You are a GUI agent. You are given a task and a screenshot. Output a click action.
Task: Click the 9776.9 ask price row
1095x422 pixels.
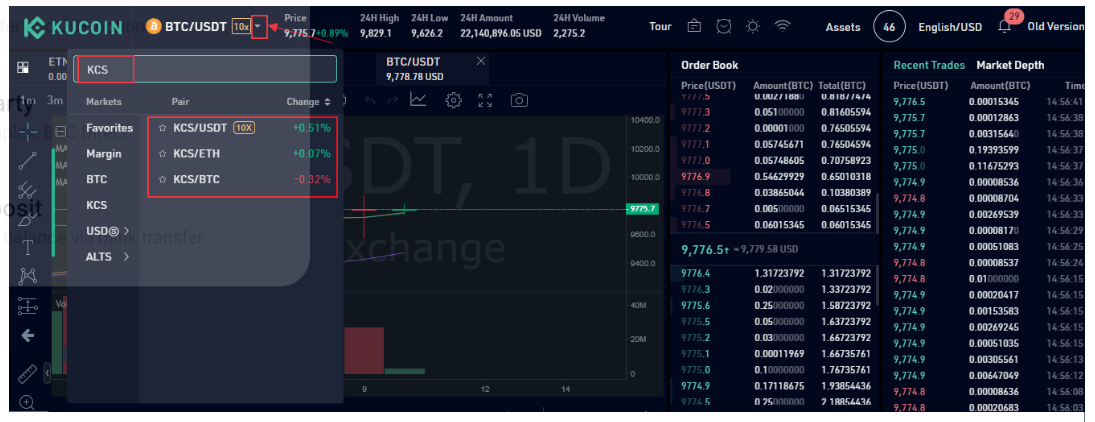776,177
